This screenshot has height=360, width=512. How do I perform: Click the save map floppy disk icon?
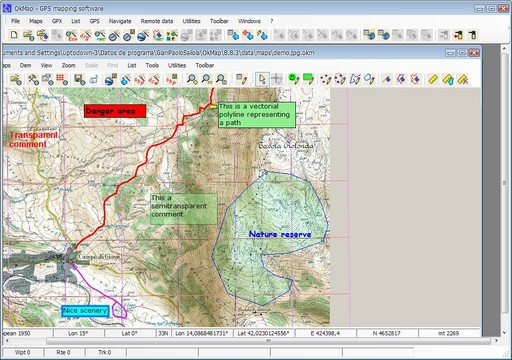(x=80, y=79)
